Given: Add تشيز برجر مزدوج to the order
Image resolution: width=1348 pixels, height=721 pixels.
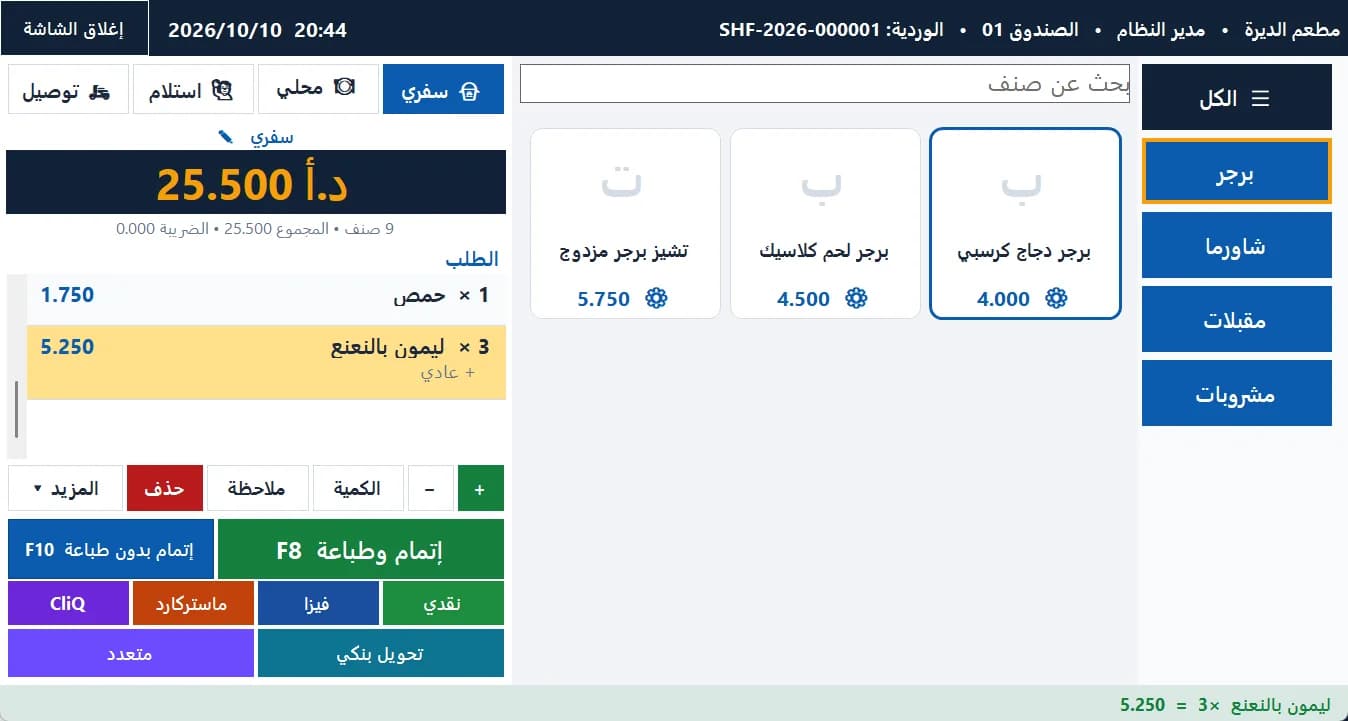Looking at the screenshot, I should pos(625,224).
